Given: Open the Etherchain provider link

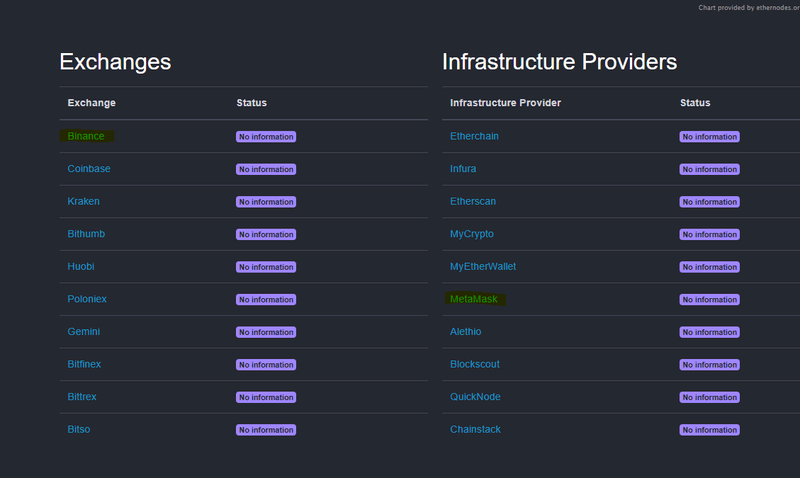Looking at the screenshot, I should (475, 136).
